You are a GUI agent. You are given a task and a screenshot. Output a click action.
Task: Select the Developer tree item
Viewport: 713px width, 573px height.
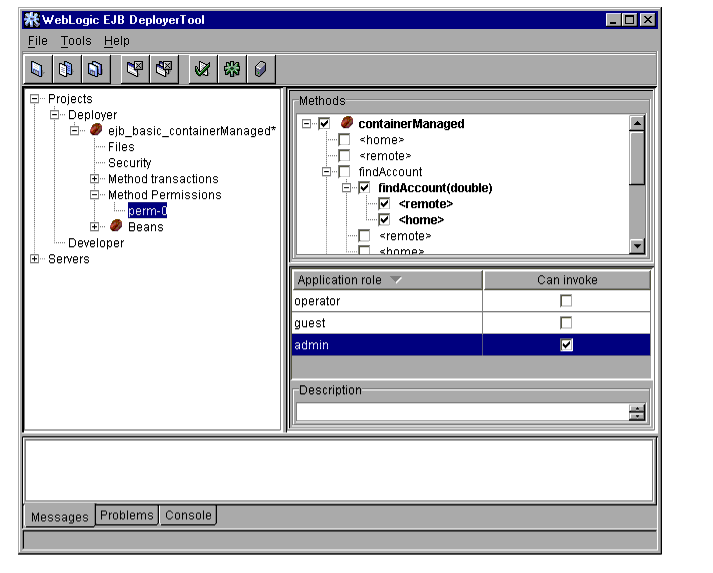pyautogui.click(x=96, y=243)
